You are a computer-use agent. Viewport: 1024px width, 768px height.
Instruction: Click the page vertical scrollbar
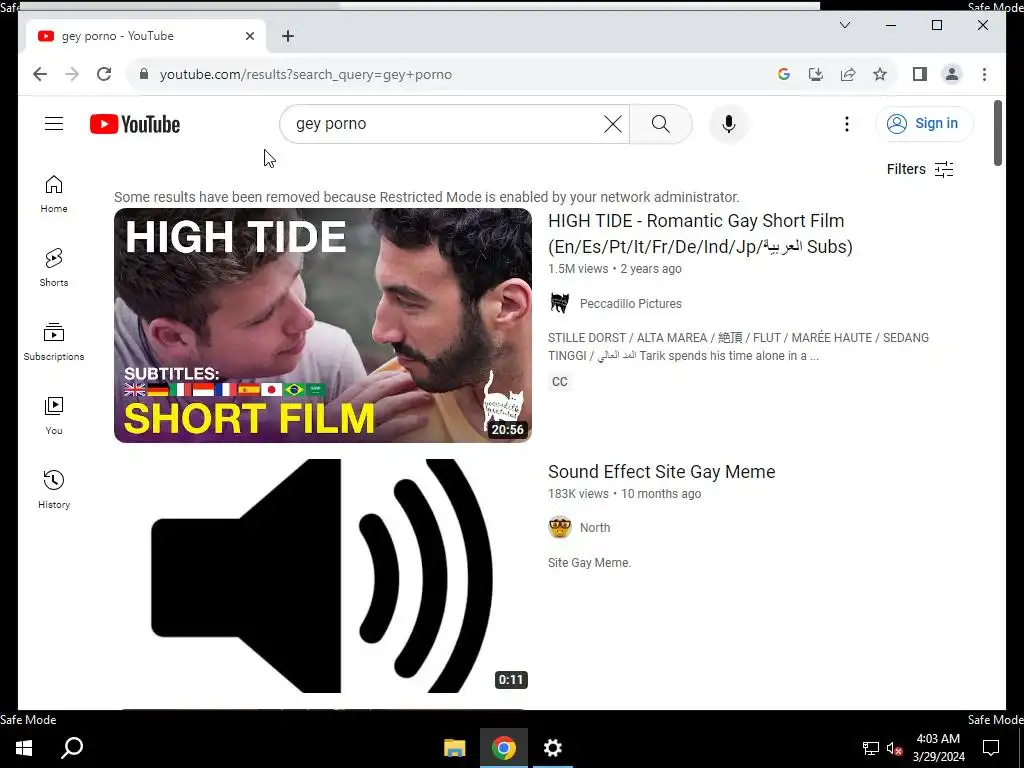click(x=997, y=133)
